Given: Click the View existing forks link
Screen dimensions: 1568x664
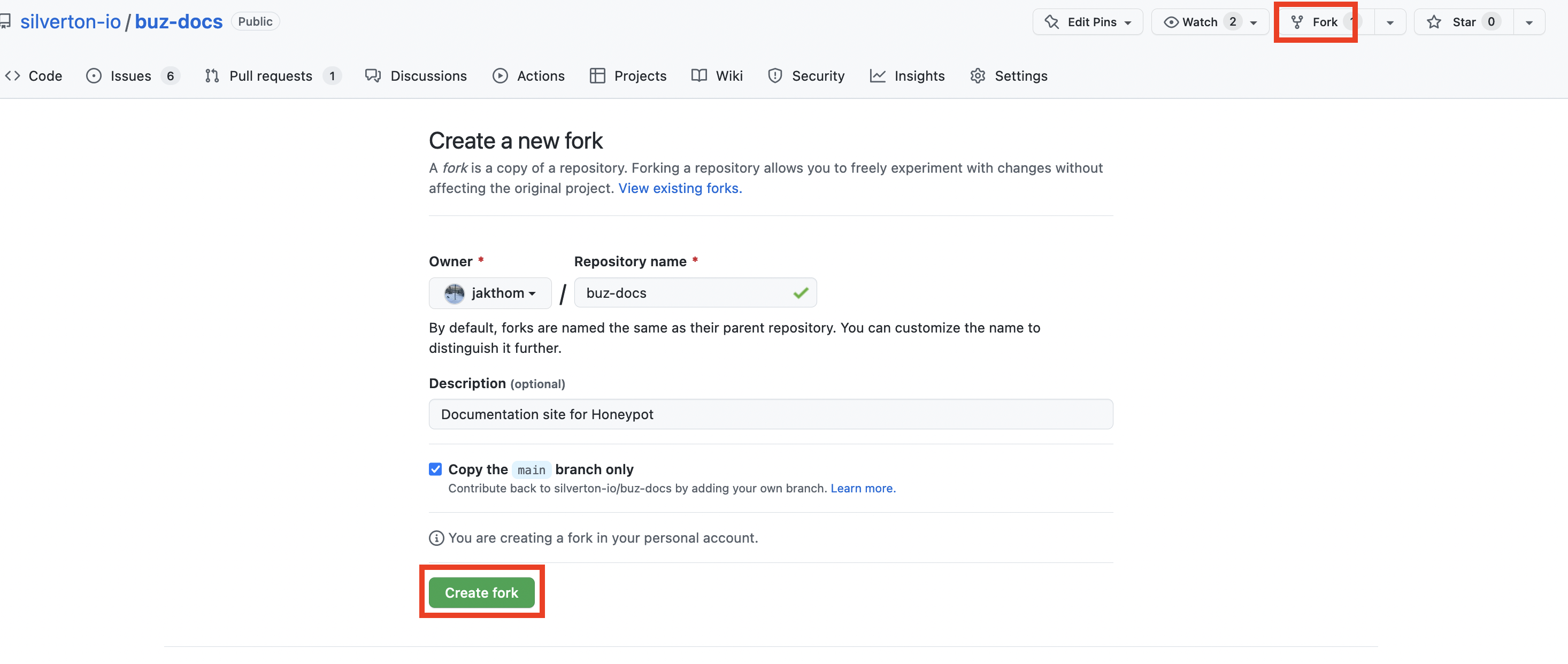Looking at the screenshot, I should click(680, 188).
